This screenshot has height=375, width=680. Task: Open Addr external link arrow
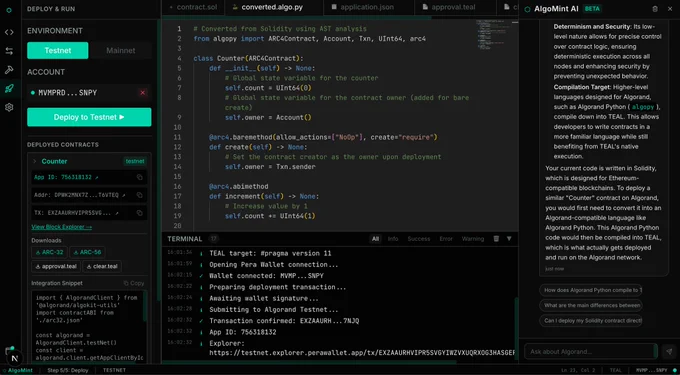(124, 195)
